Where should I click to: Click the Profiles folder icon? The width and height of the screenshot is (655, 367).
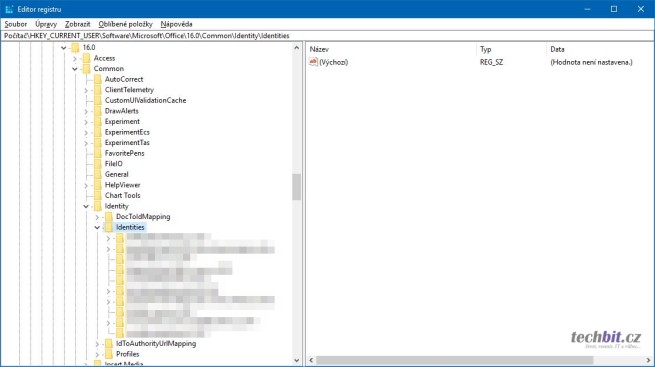[109, 354]
